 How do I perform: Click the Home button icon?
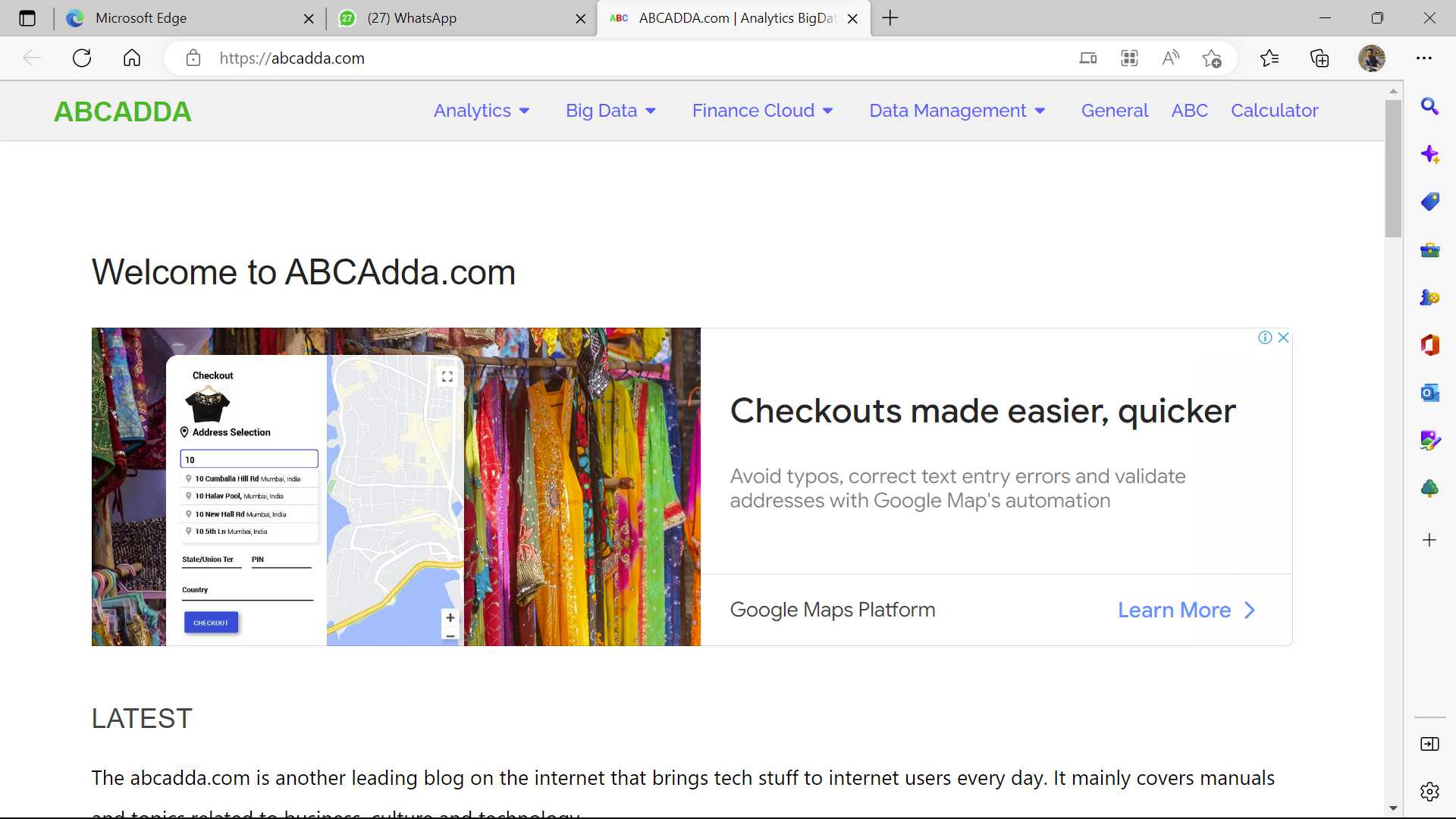pos(132,58)
